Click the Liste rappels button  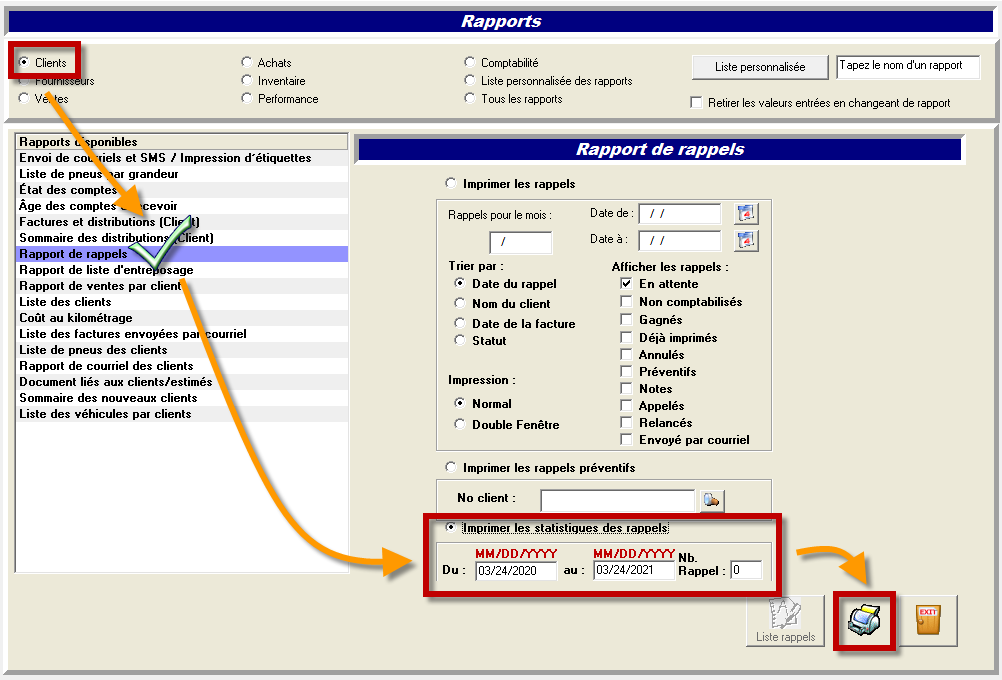pos(785,621)
